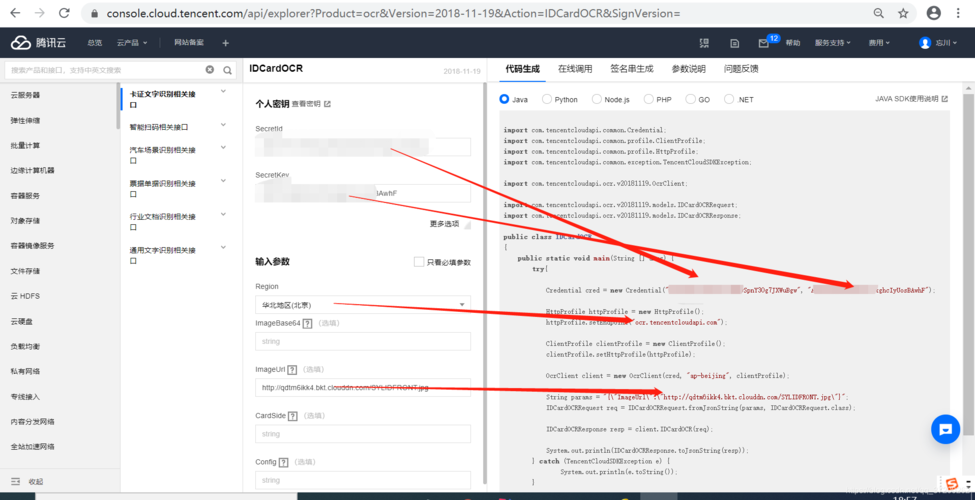Click the CardSide input field
The width and height of the screenshot is (975, 500).
coord(363,434)
